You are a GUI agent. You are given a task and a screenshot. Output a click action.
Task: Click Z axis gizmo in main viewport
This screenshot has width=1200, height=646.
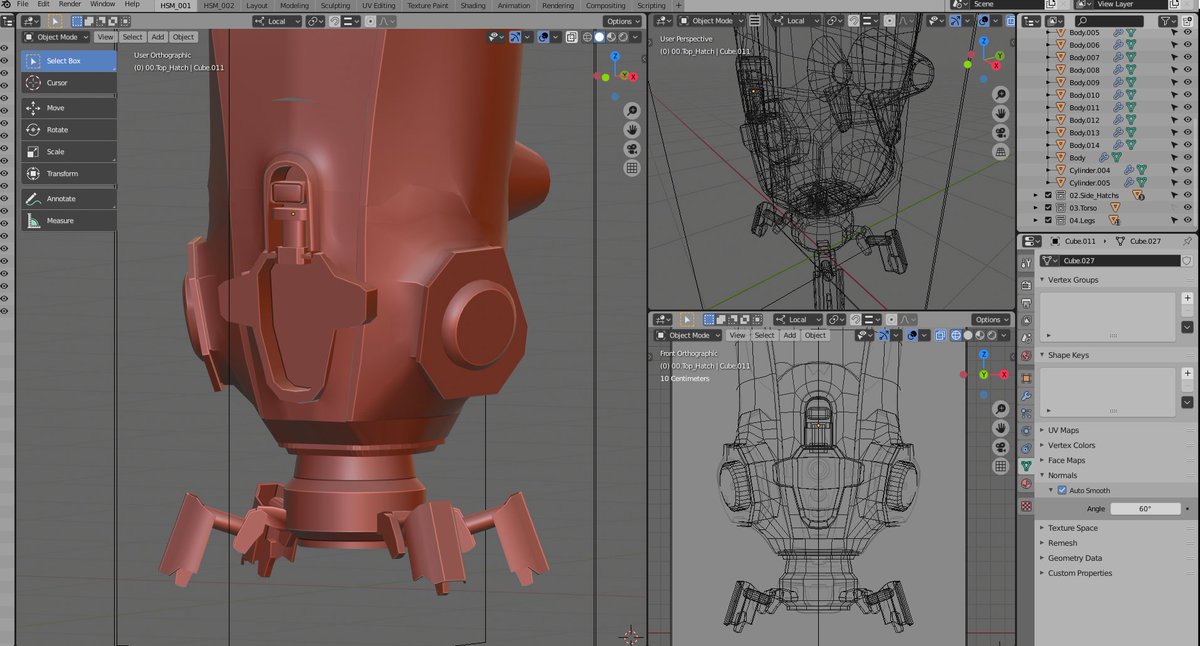click(614, 57)
